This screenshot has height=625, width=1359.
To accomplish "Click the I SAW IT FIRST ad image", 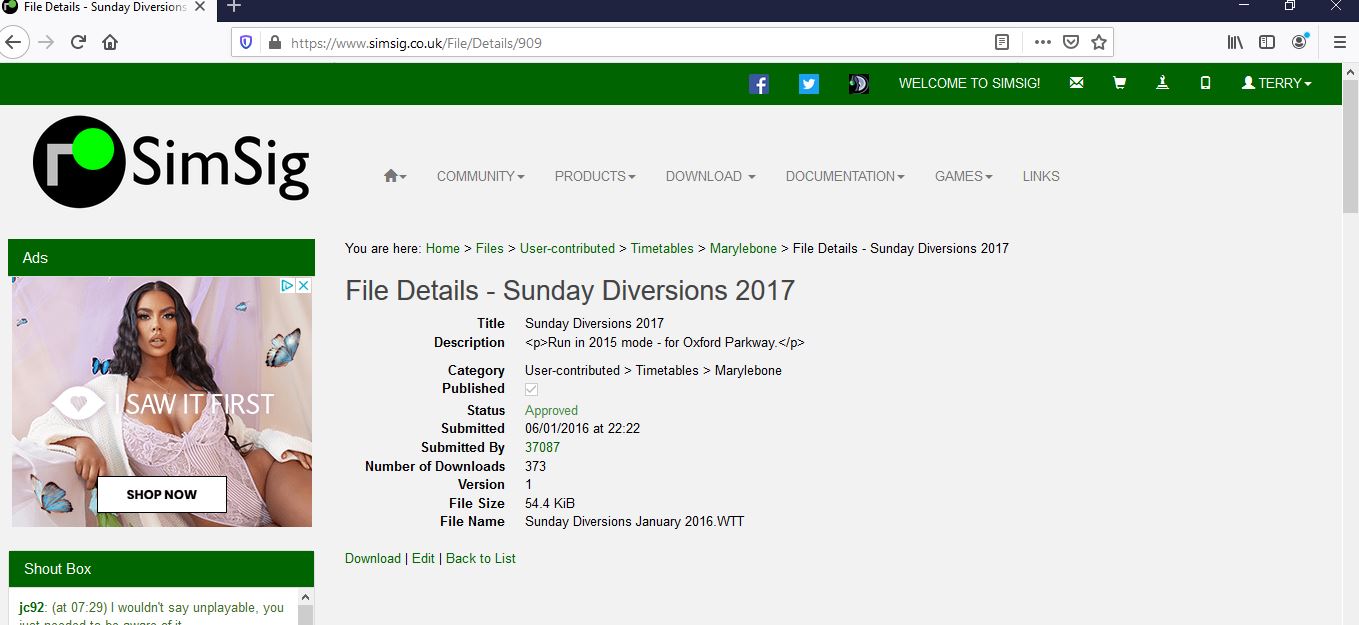I will click(x=162, y=402).
